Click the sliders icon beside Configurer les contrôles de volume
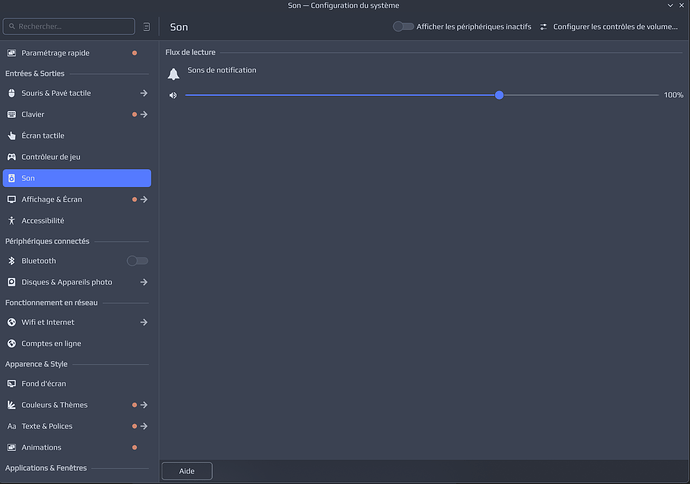Viewport: 690px width, 484px height. [x=543, y=27]
